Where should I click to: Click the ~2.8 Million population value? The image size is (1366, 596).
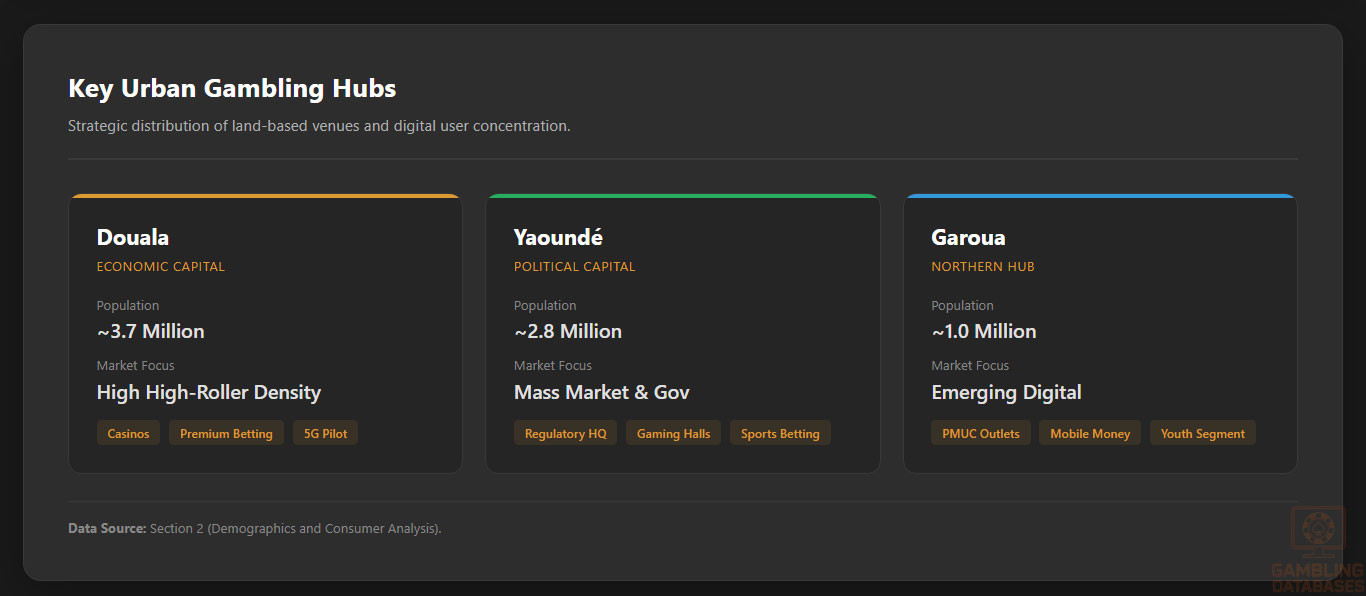[568, 331]
